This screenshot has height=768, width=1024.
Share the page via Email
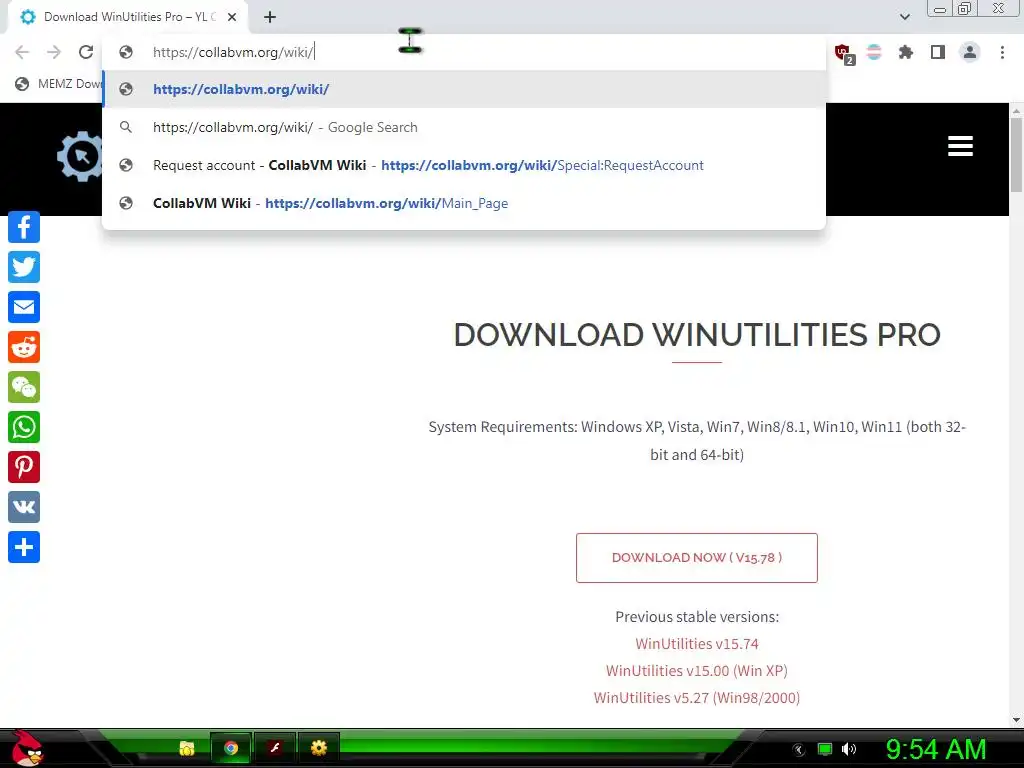click(24, 307)
